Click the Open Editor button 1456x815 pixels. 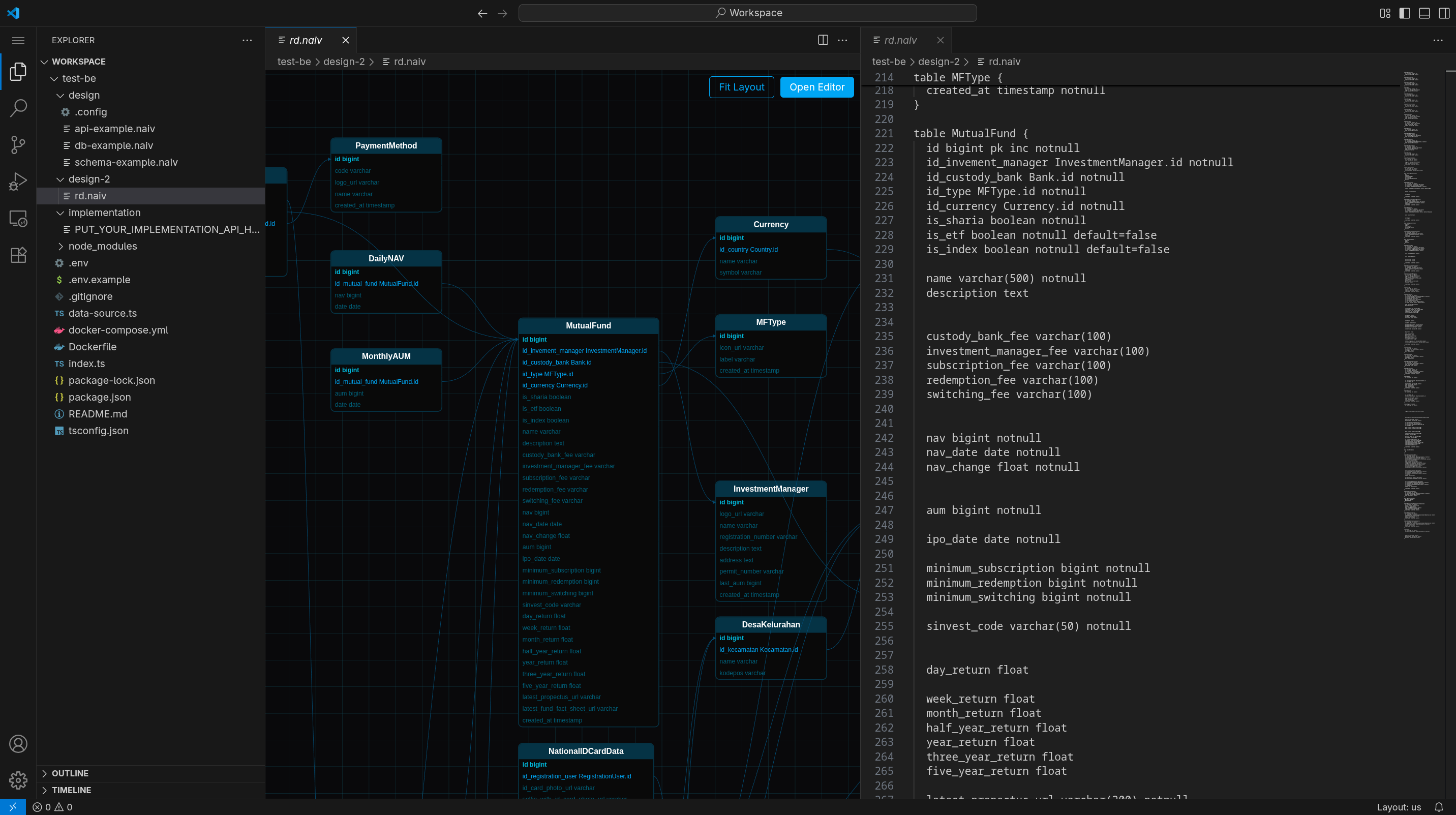click(817, 86)
